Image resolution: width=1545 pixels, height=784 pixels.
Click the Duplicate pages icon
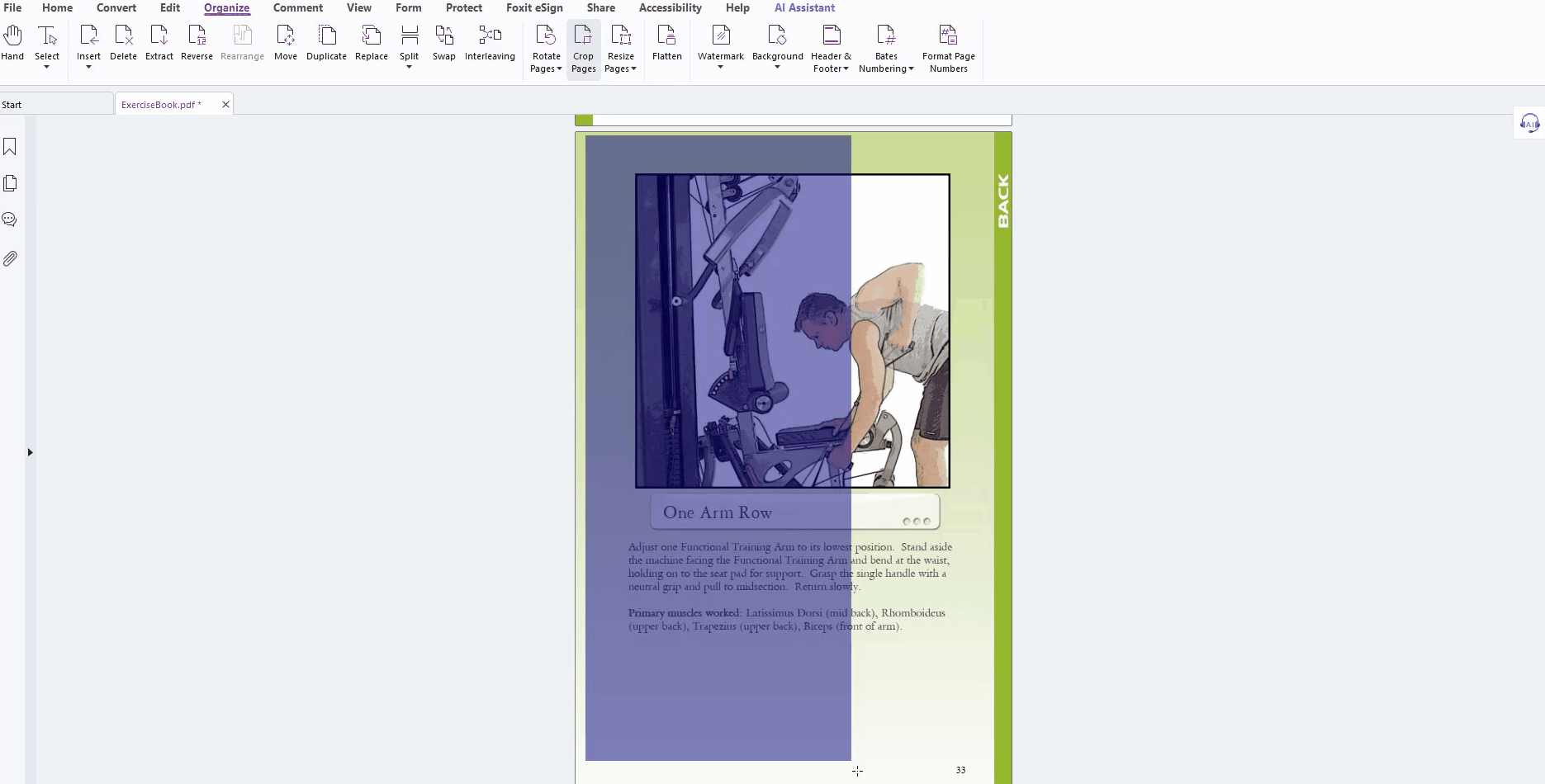(x=327, y=35)
